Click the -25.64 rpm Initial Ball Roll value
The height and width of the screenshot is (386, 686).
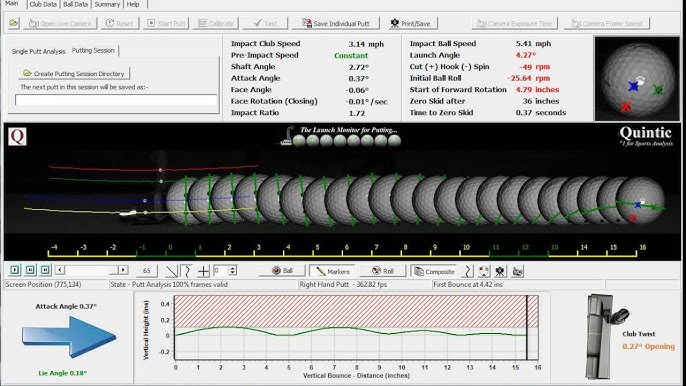point(529,78)
